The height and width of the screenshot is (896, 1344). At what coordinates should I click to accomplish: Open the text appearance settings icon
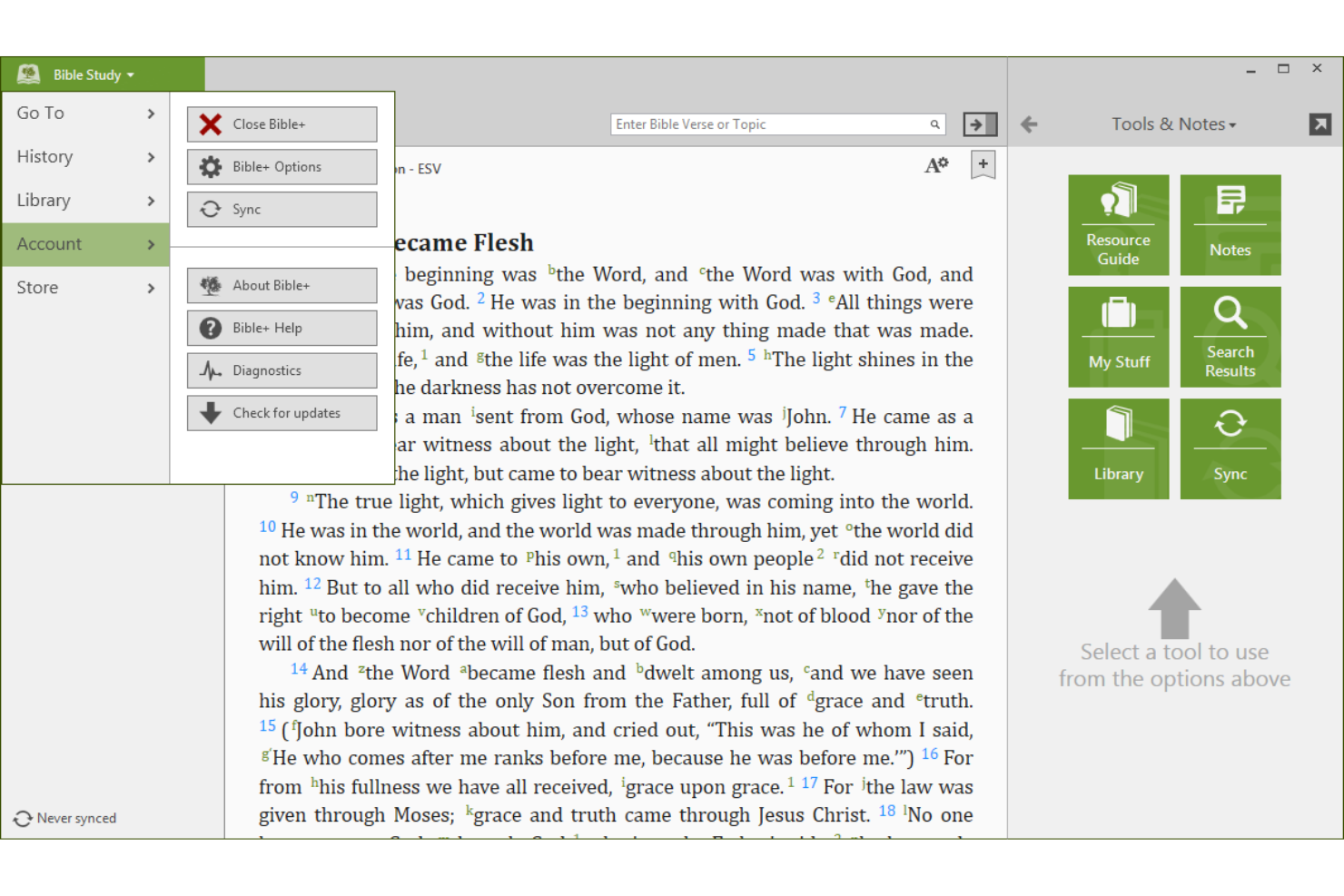936,164
